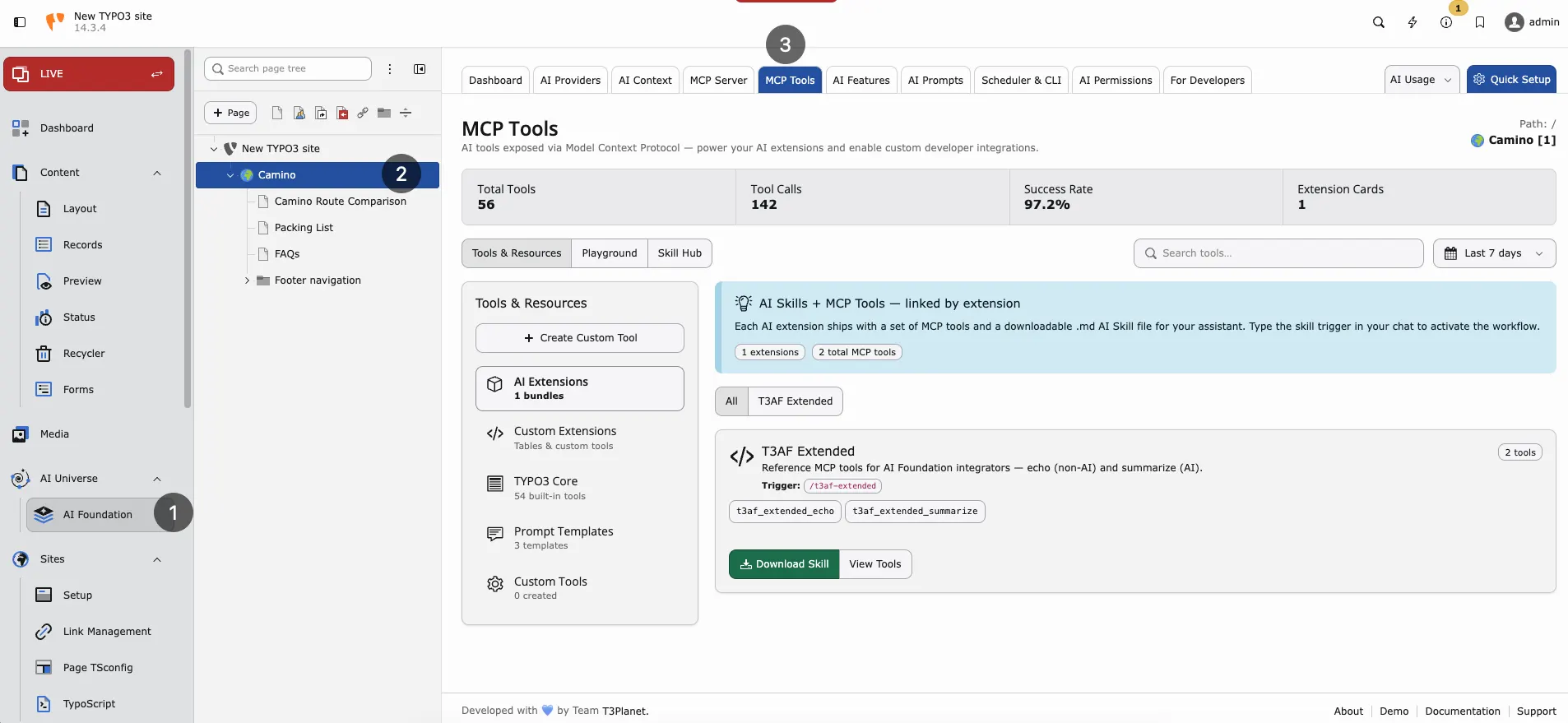Switch to the Scheduler & CLI tab

[1021, 80]
